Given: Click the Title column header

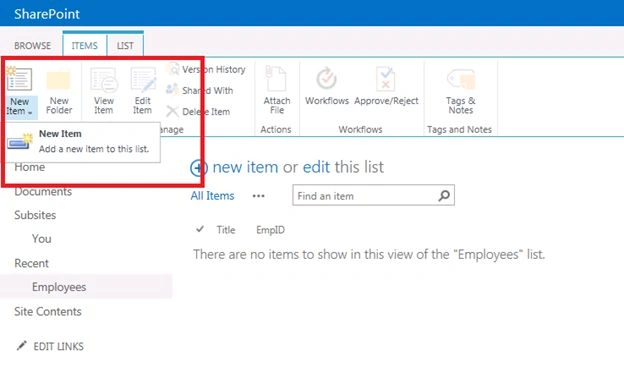Looking at the screenshot, I should pos(226,230).
